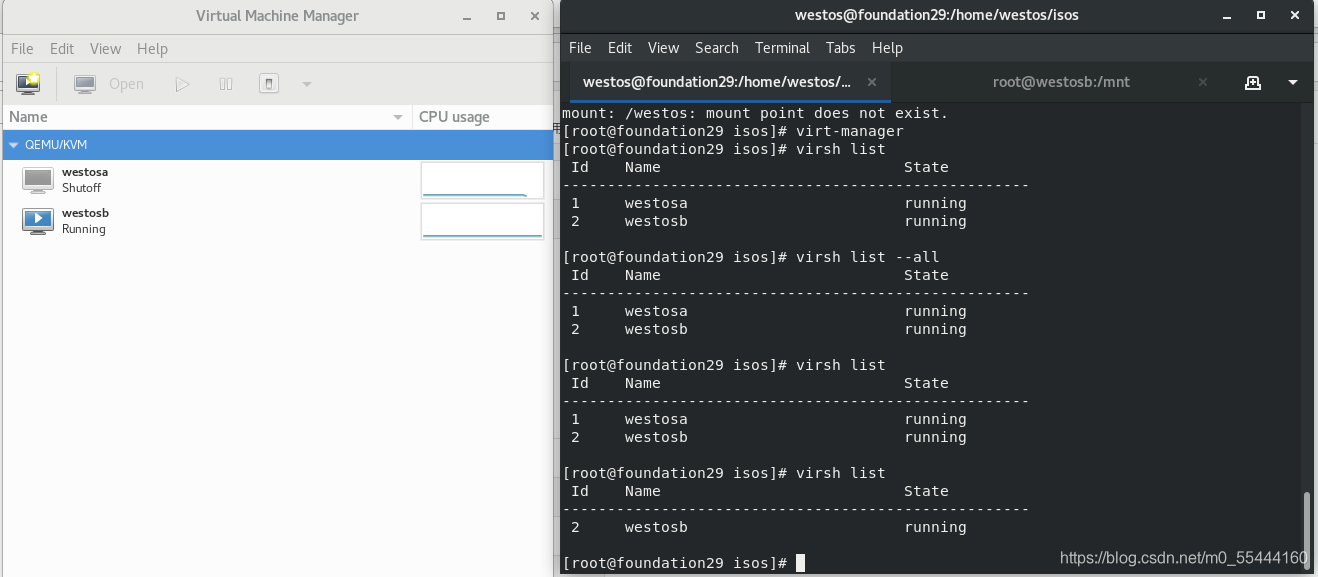
Task: Open View menu in Virtual Machine Manager
Action: (105, 48)
